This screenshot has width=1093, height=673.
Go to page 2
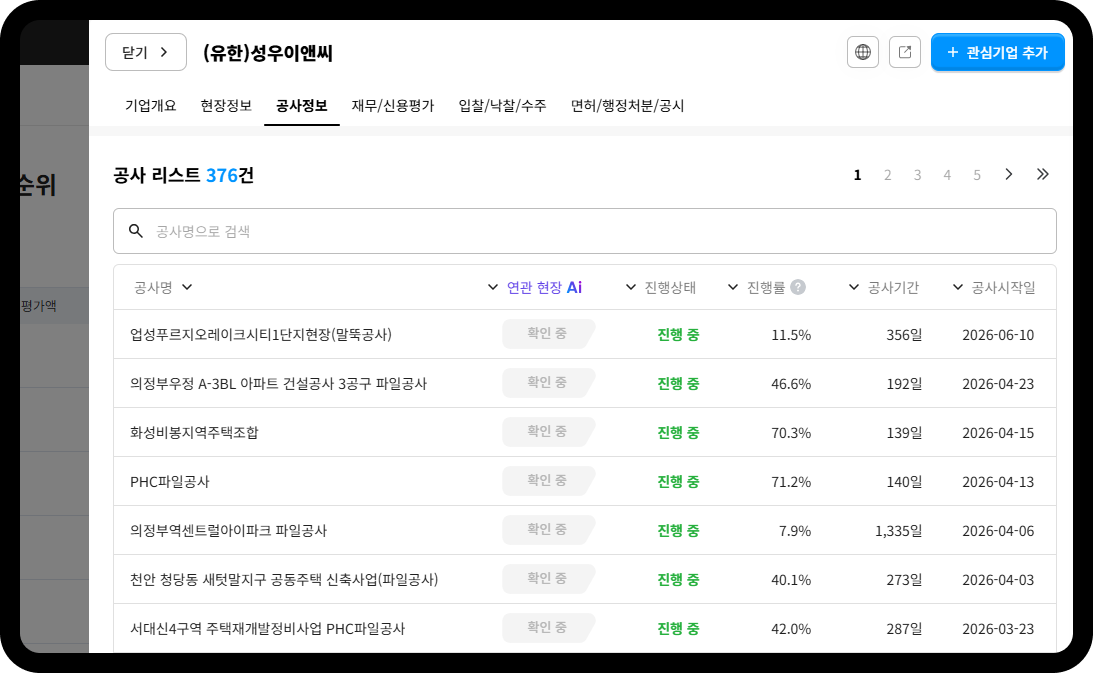[887, 175]
